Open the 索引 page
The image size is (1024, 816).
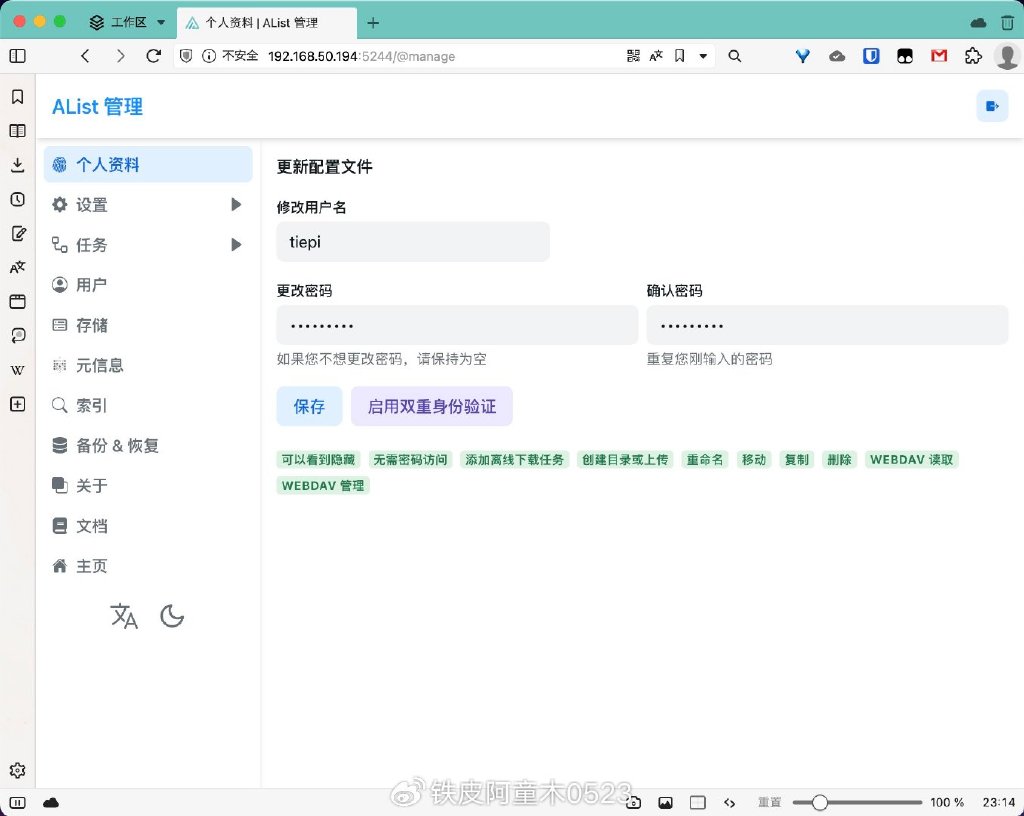(x=148, y=405)
